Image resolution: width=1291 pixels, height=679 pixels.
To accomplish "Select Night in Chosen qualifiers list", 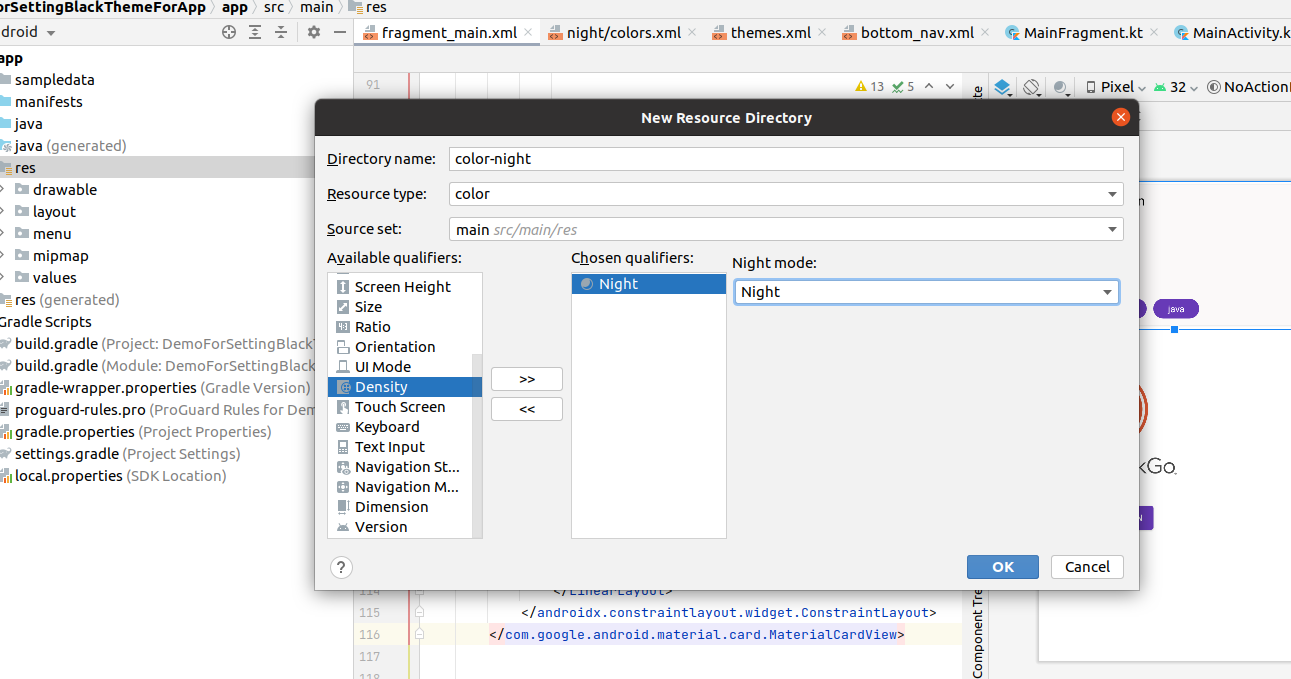I will [649, 284].
